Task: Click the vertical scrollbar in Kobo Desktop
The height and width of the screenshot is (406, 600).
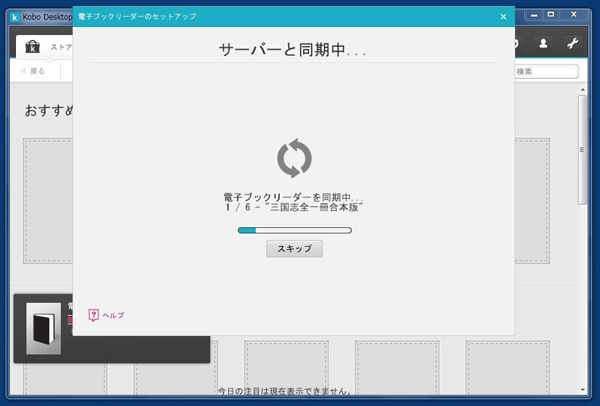Action: (x=582, y=149)
